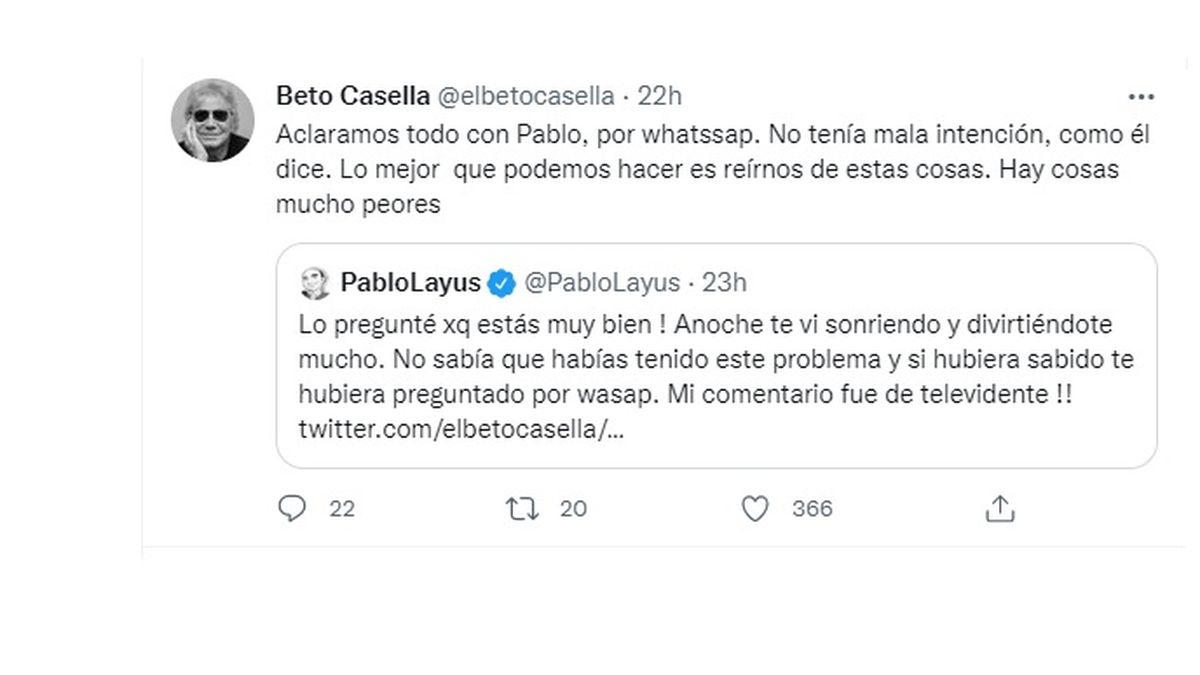Click PabloLayus's small avatar in quoted tweet

tap(315, 284)
